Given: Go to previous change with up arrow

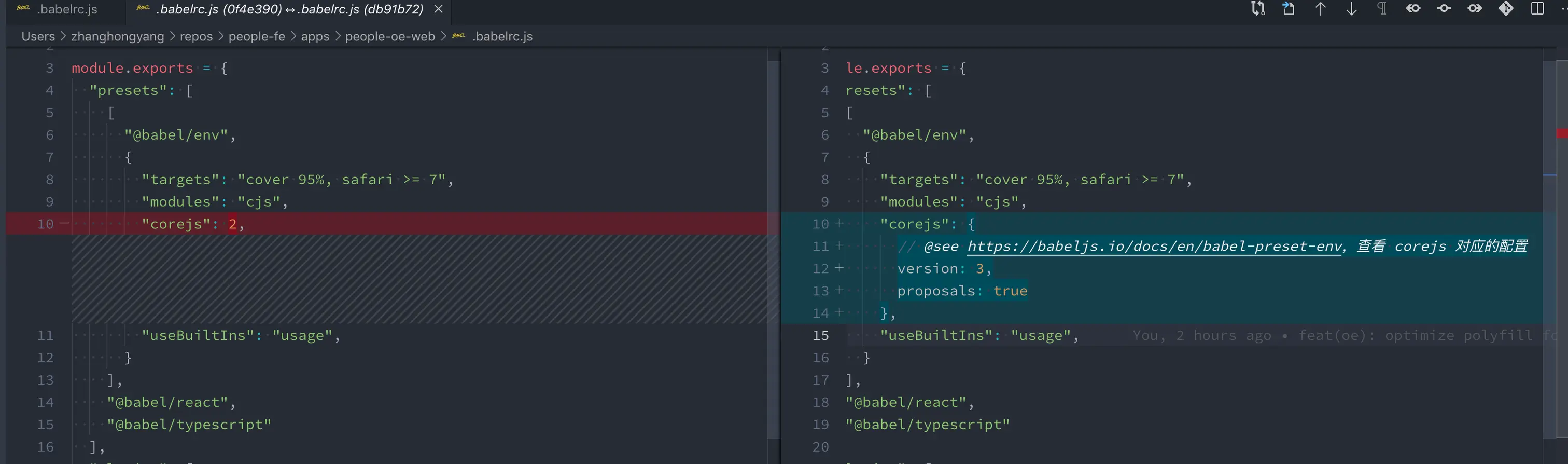Looking at the screenshot, I should 1320,8.
